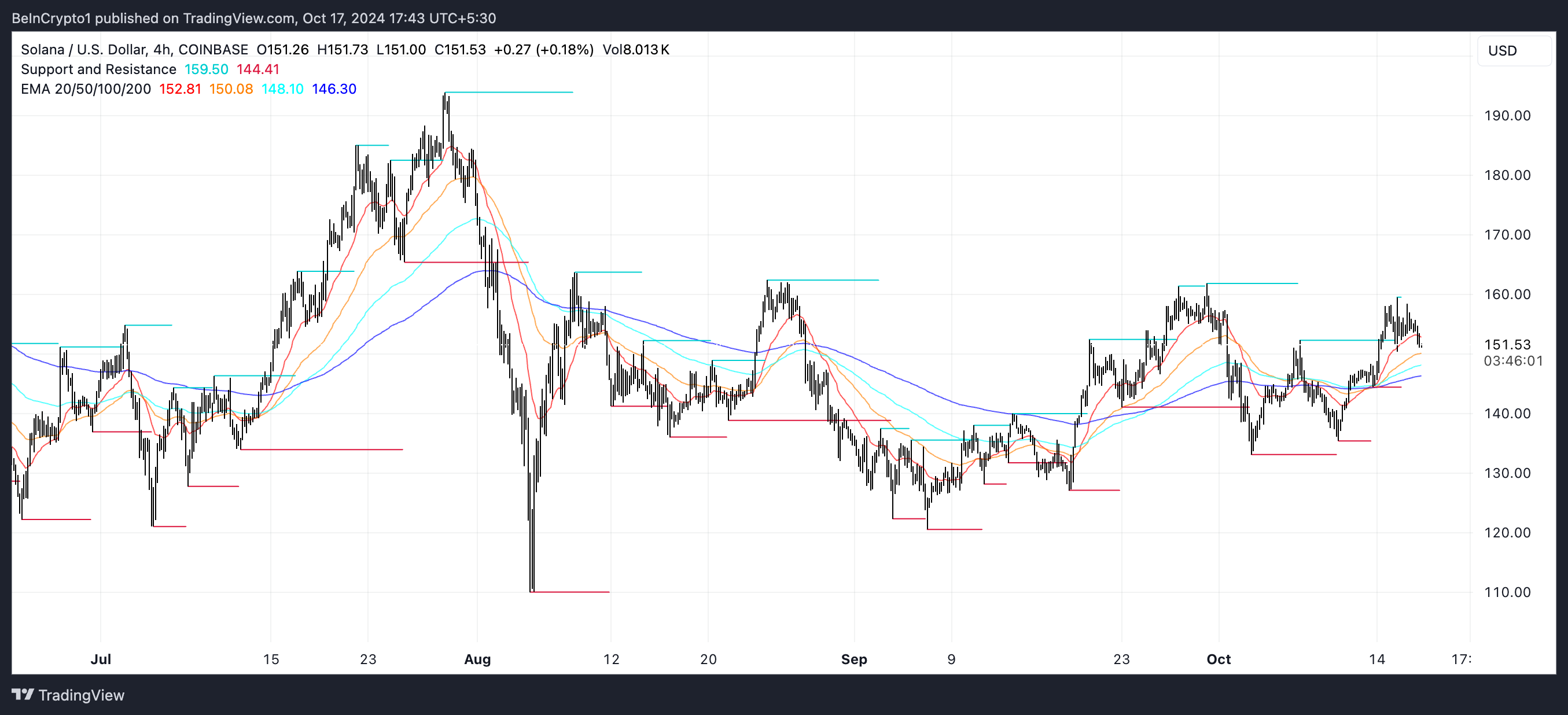Screen dimensions: 1568x715
Task: Click the current price label 151.53
Action: pos(1507,344)
